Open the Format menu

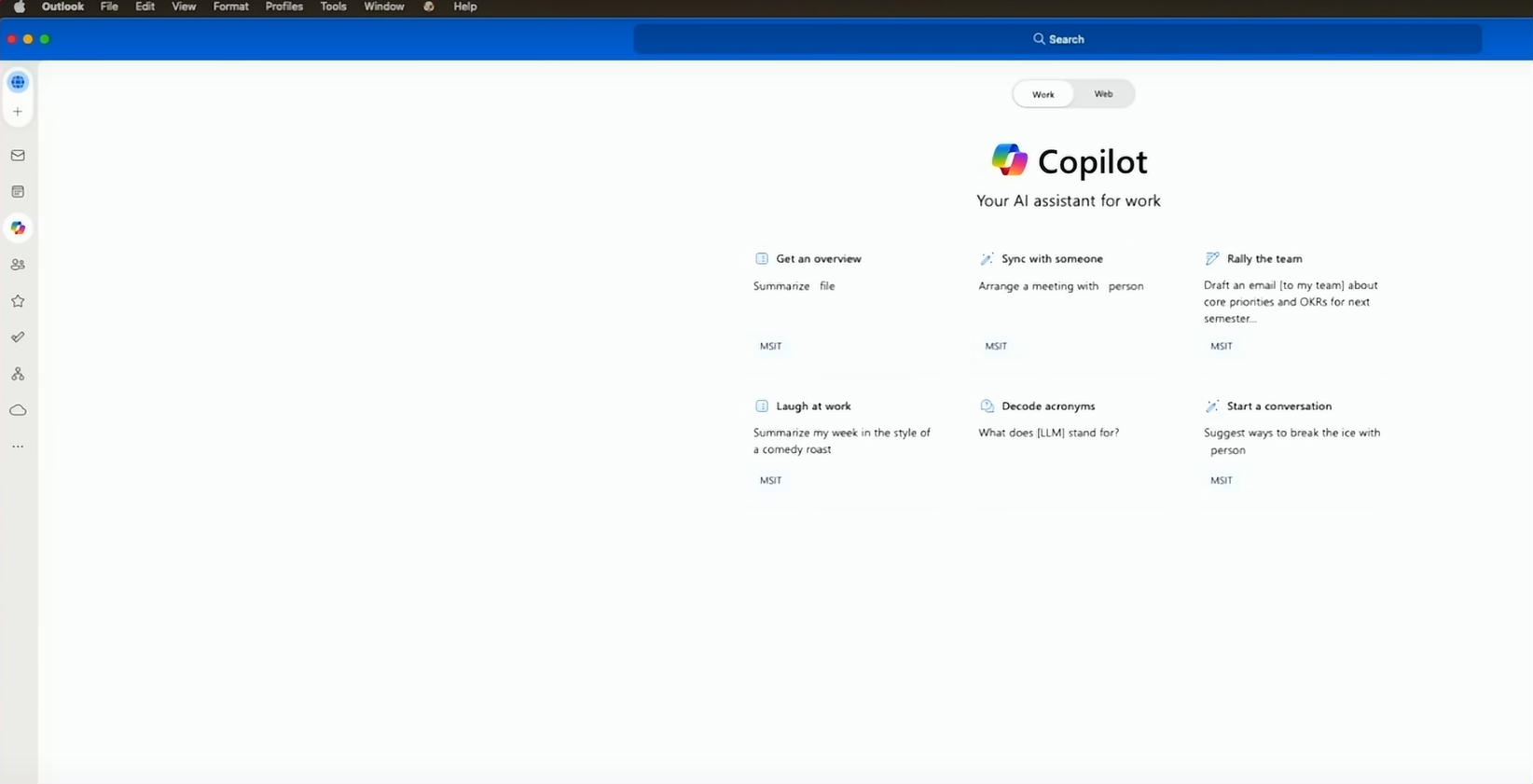pos(230,7)
